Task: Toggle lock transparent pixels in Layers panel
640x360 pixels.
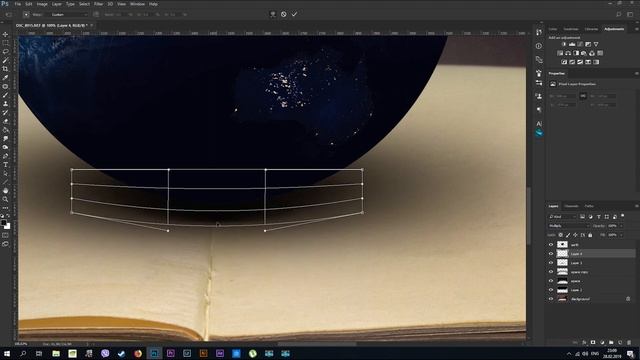Action: pyautogui.click(x=561, y=235)
